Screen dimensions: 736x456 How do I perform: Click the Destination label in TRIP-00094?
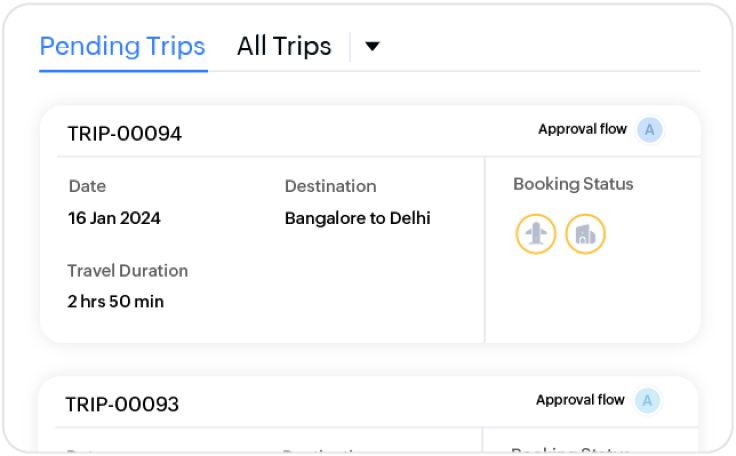pyautogui.click(x=330, y=186)
